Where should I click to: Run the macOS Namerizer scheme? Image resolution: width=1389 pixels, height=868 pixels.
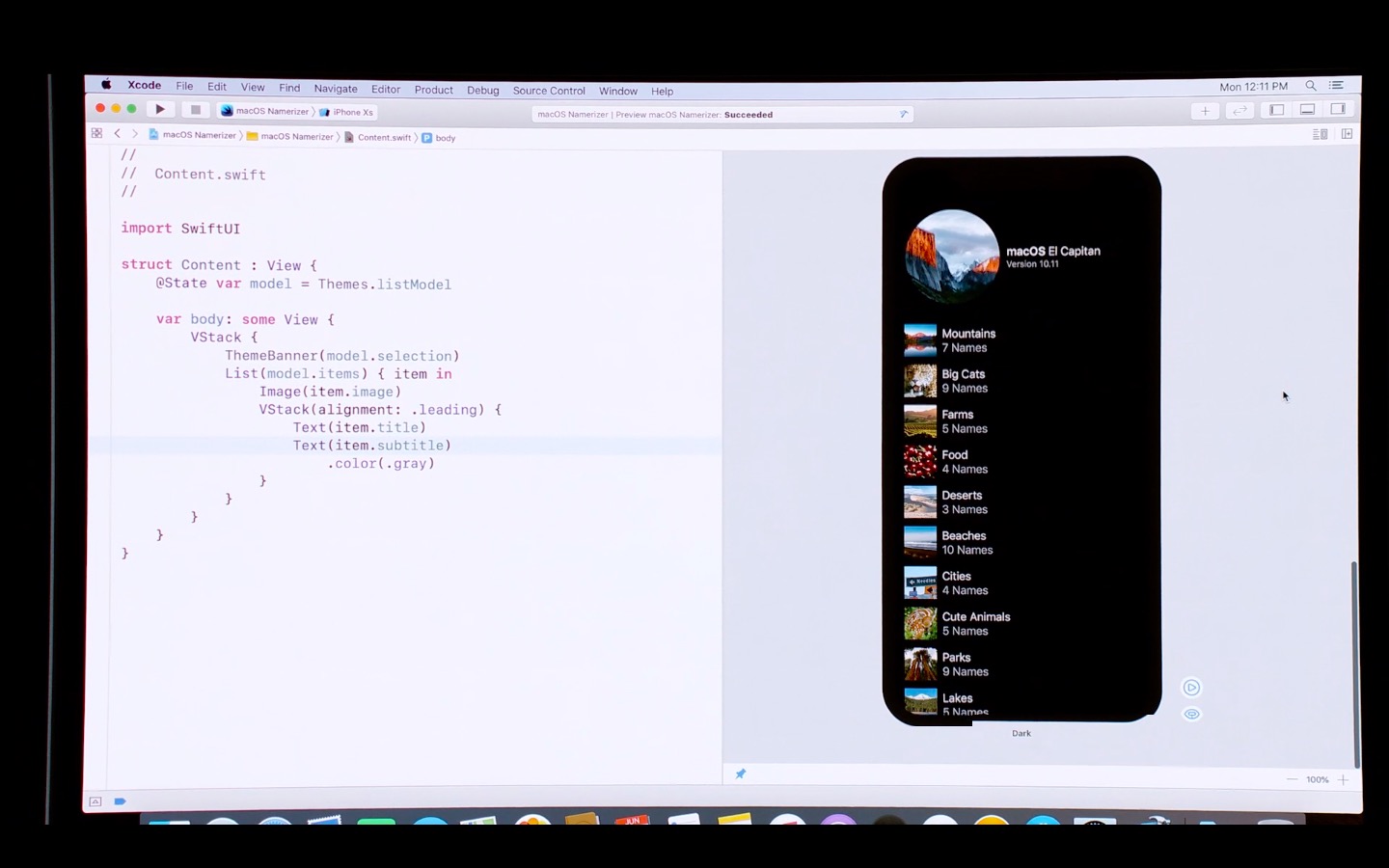coord(160,109)
